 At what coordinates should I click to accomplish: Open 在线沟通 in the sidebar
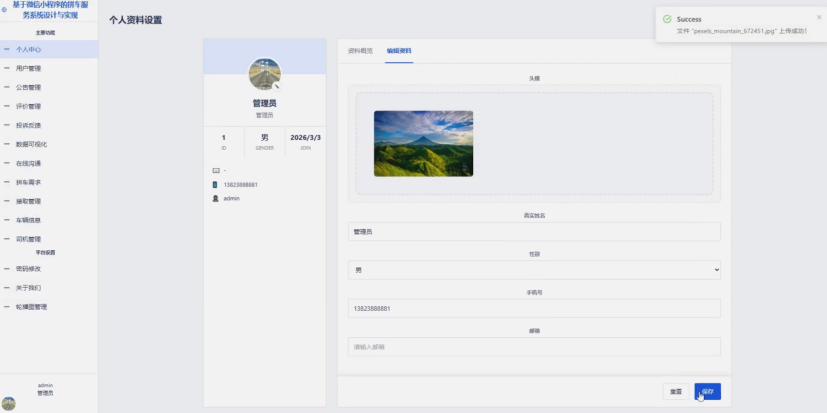49,163
